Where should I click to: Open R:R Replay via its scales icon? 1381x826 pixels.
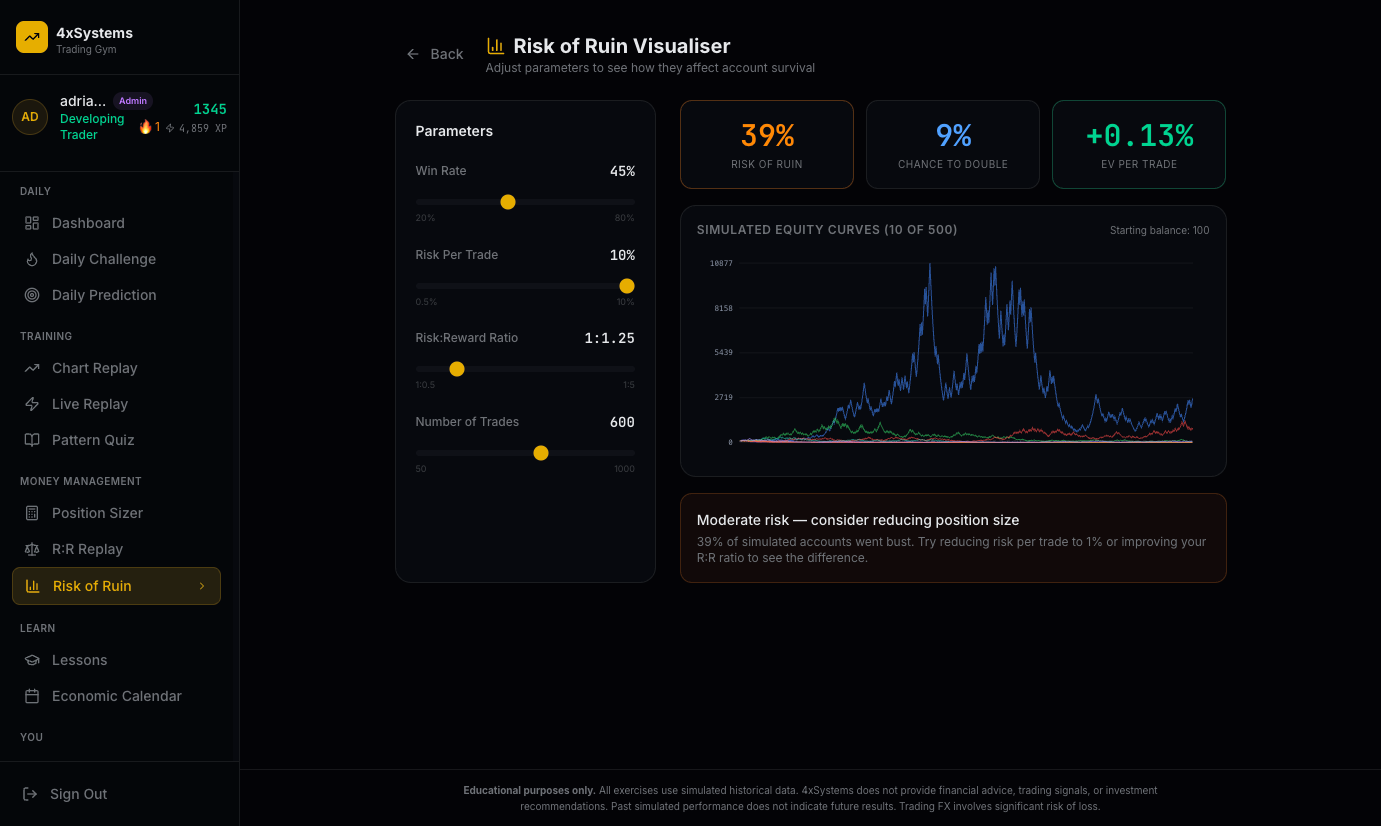32,549
